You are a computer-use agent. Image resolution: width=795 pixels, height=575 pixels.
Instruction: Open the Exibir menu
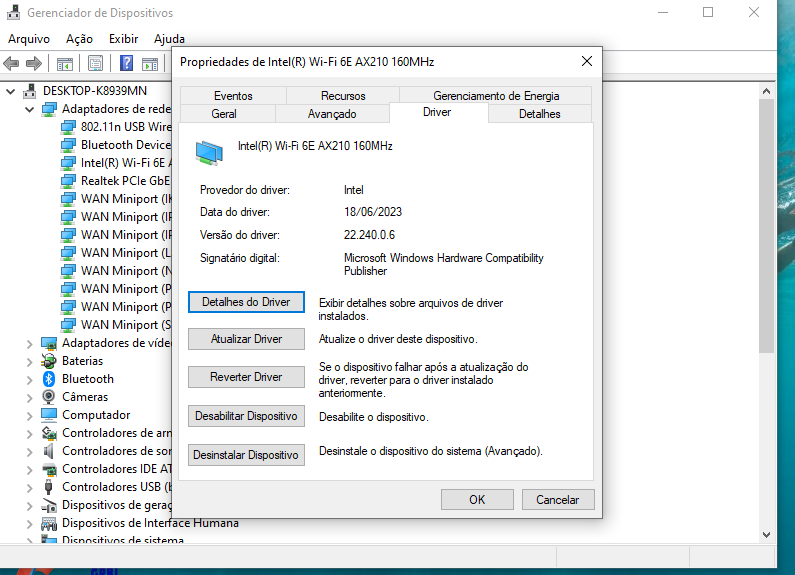123,39
